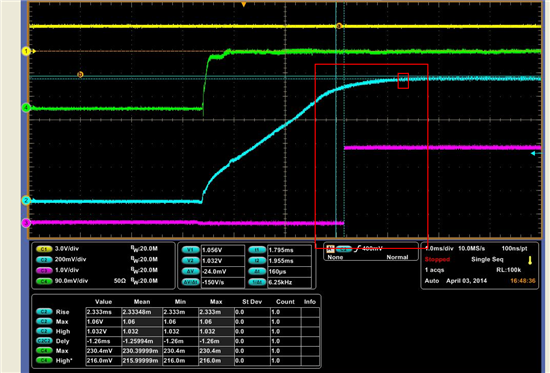Select the C2C2 Dely measurement row
The height and width of the screenshot is (373, 550).
pos(177,341)
